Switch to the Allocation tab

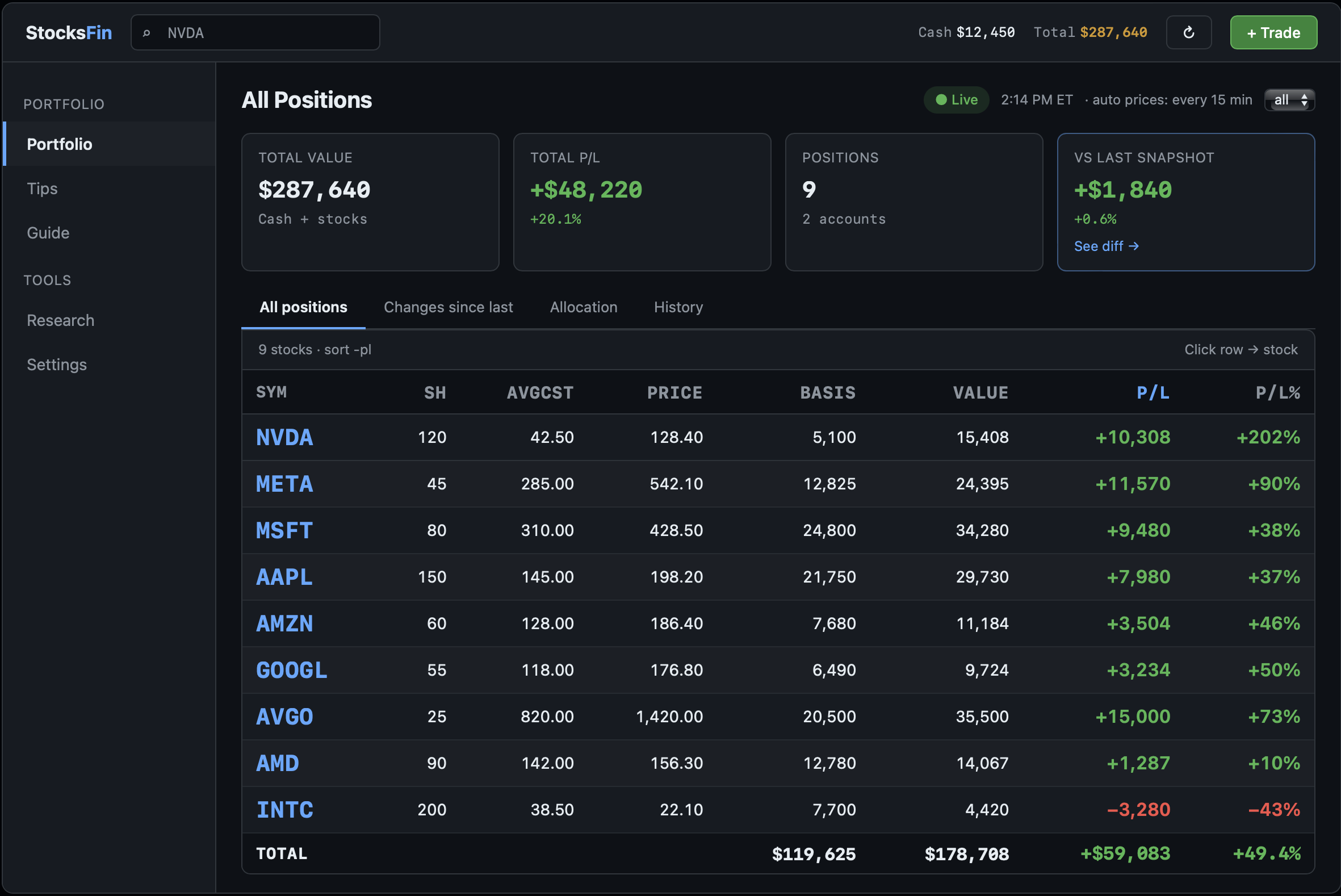pos(584,307)
